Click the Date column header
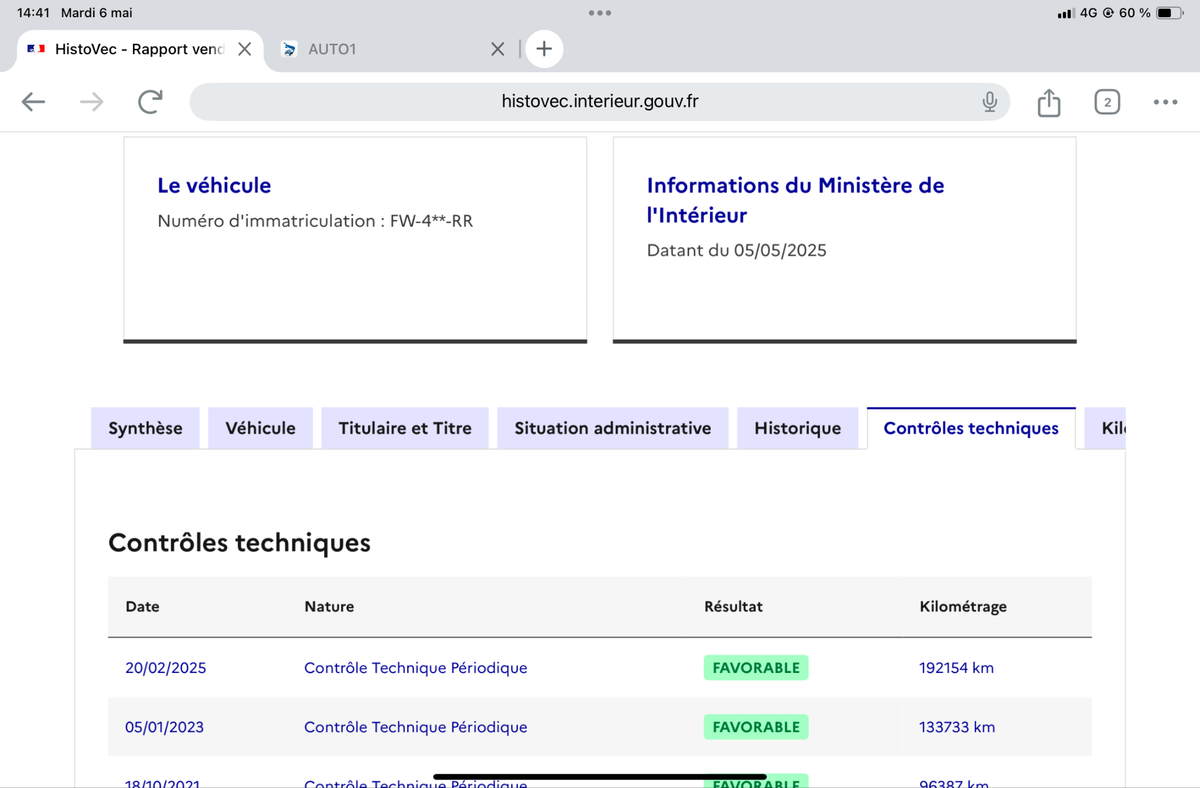 click(142, 606)
